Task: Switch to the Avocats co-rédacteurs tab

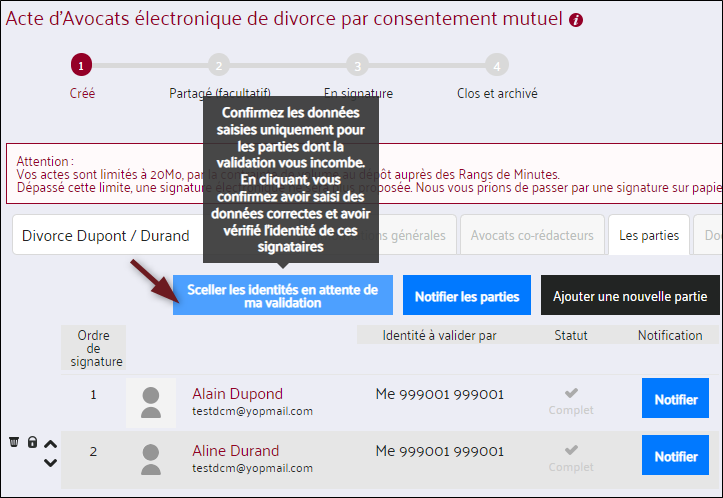Action: 531,236
